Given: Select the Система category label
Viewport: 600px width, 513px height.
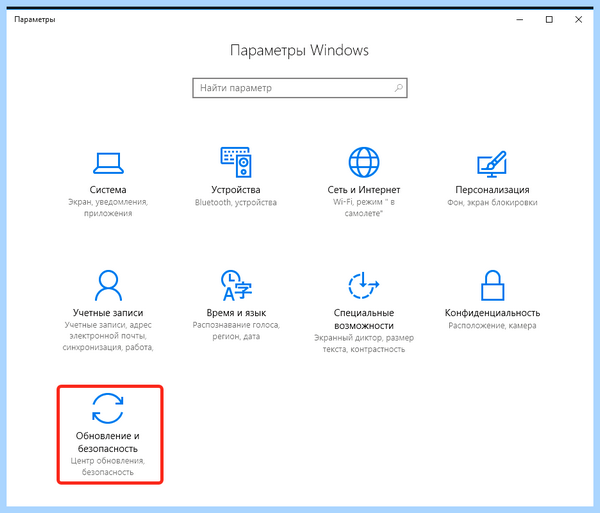Looking at the screenshot, I should point(108,190).
